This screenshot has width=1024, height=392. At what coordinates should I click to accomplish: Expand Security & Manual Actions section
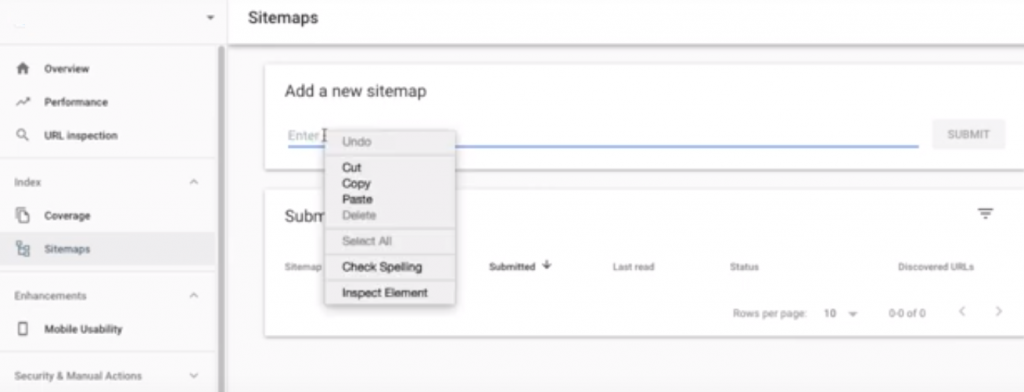click(193, 376)
